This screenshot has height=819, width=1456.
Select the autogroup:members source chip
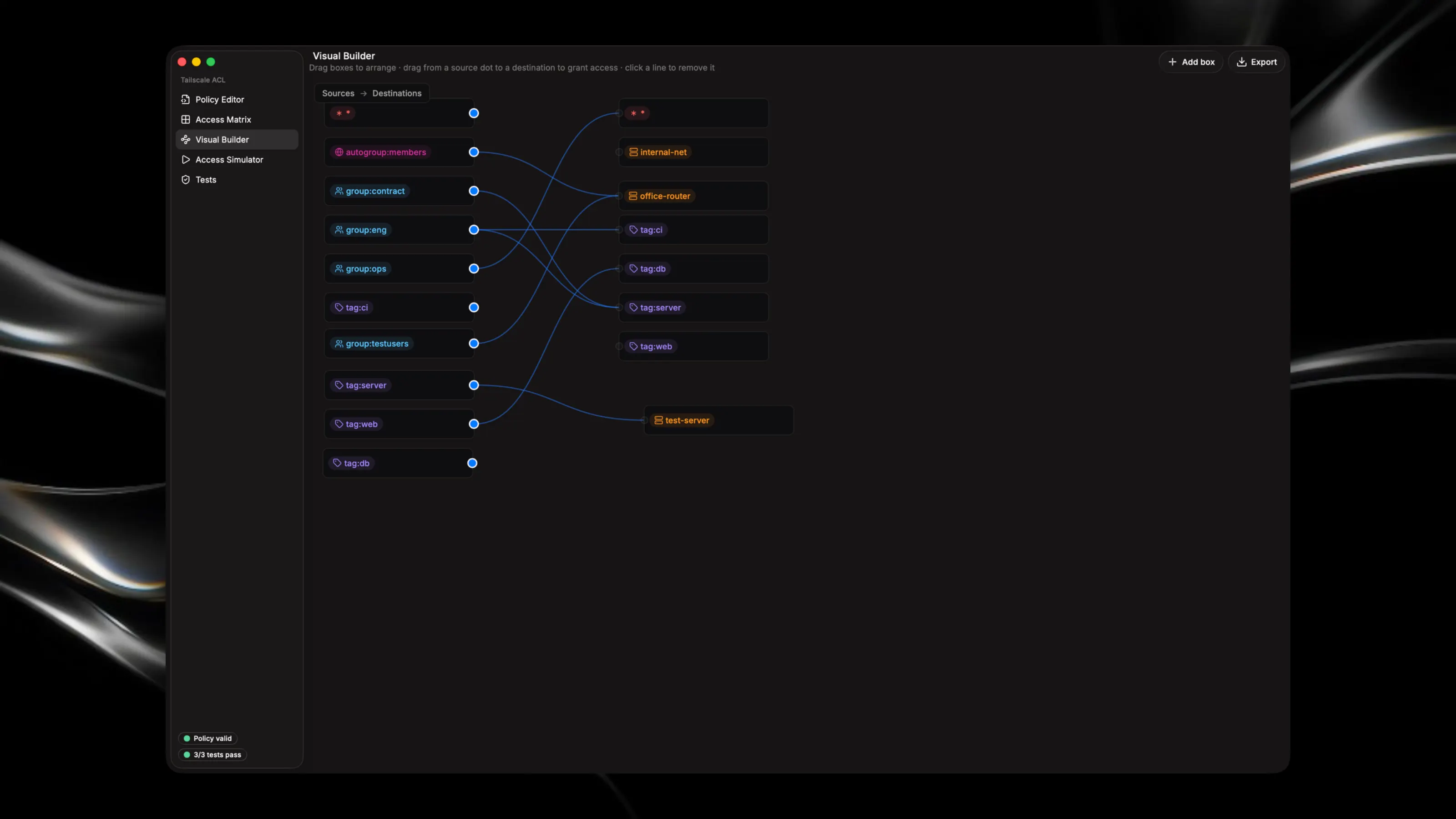click(380, 152)
